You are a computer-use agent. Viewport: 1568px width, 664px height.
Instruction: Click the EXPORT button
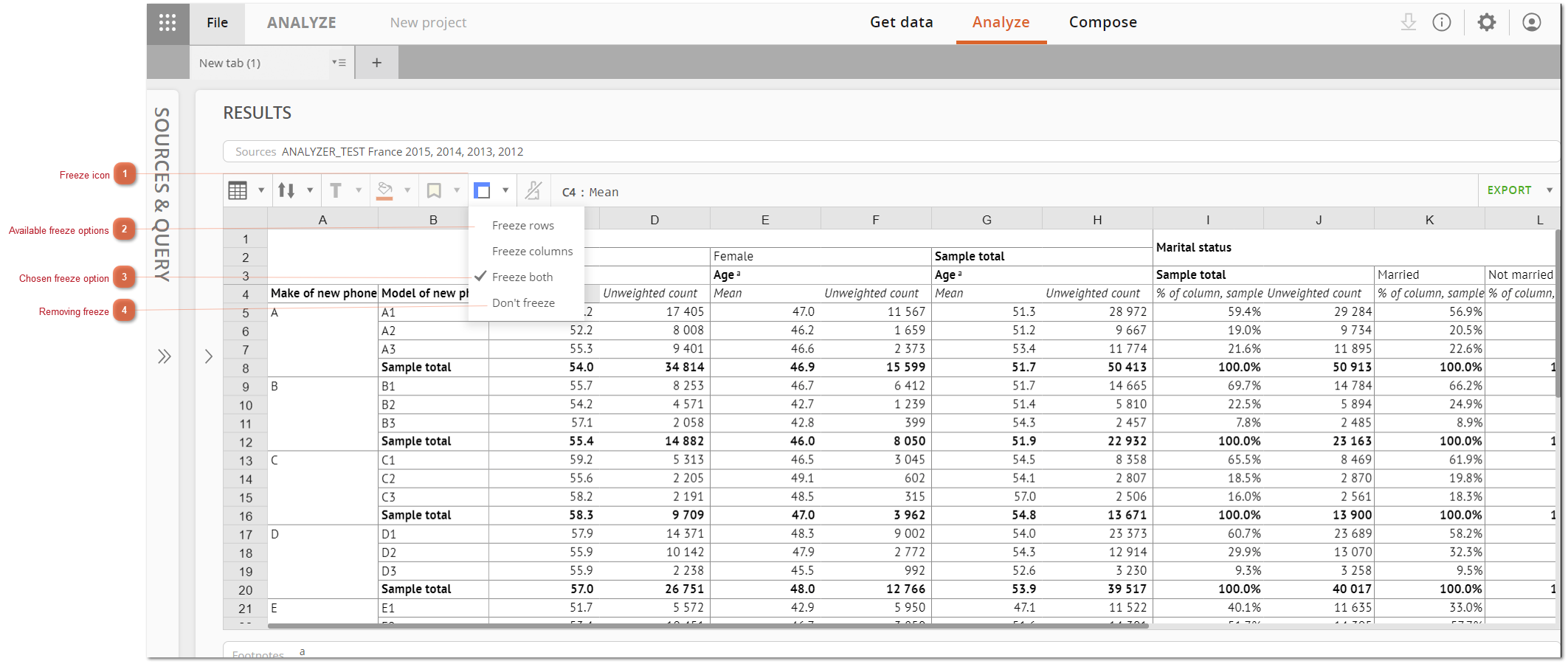[1509, 190]
